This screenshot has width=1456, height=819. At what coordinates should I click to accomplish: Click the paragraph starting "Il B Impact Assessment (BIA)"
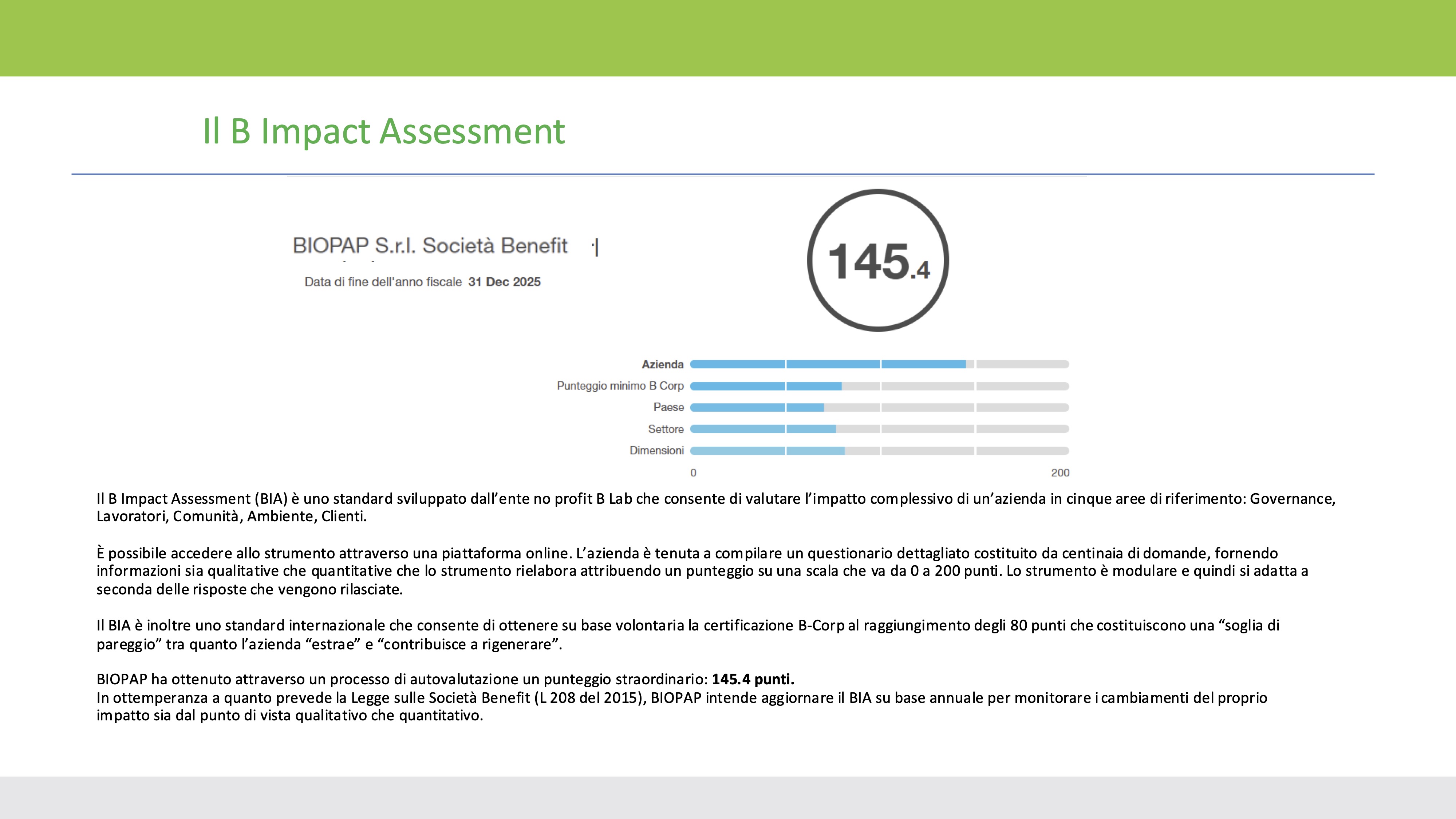pyautogui.click(x=716, y=507)
